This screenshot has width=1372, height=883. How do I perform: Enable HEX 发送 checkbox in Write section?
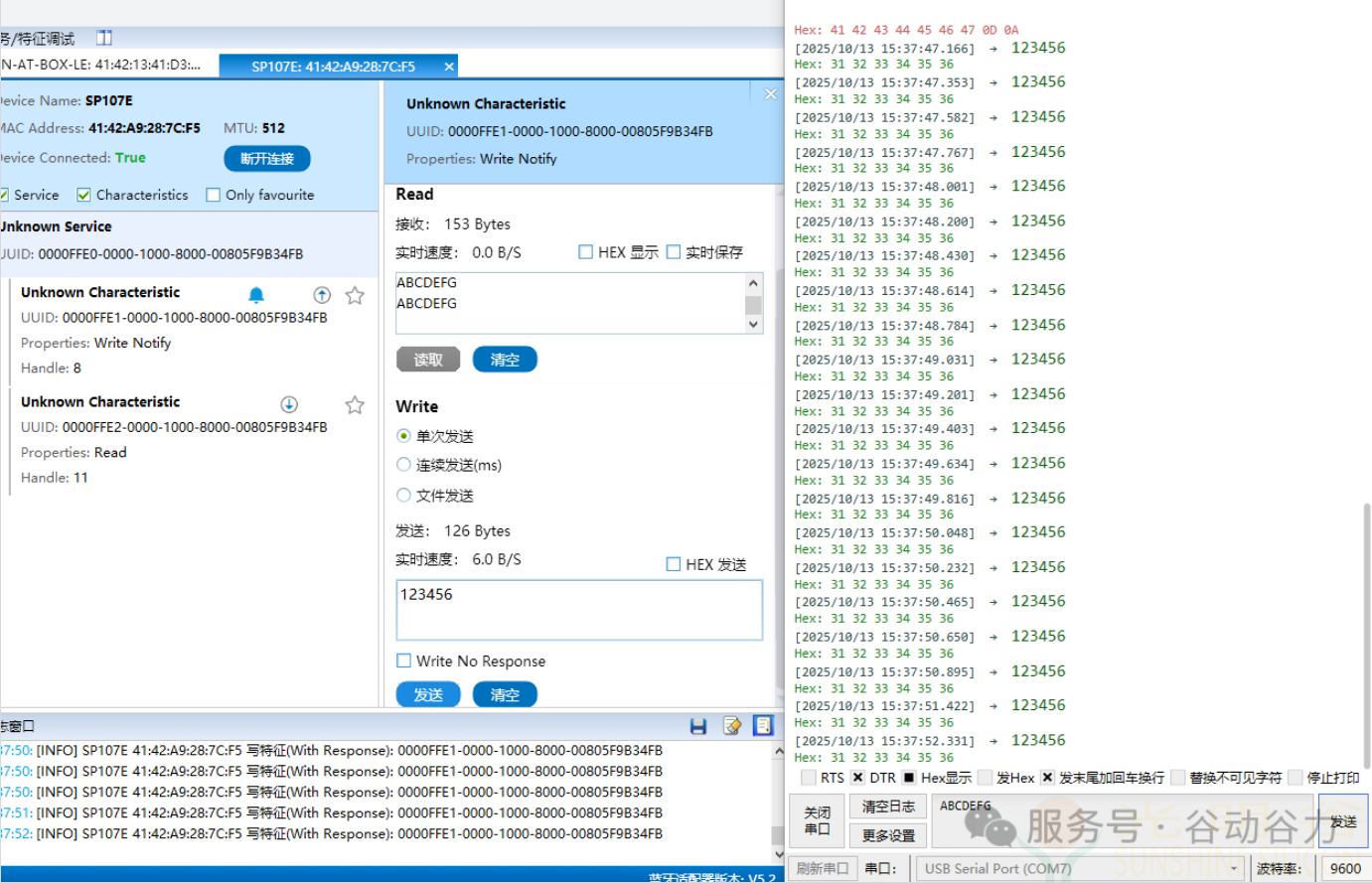coord(674,564)
